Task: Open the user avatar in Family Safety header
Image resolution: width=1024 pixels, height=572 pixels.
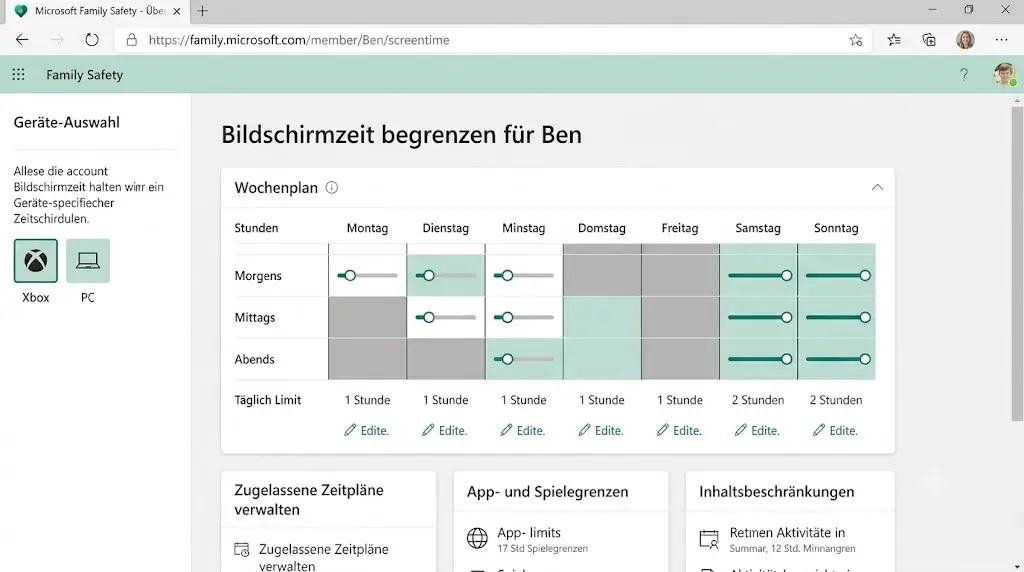Action: point(1004,74)
